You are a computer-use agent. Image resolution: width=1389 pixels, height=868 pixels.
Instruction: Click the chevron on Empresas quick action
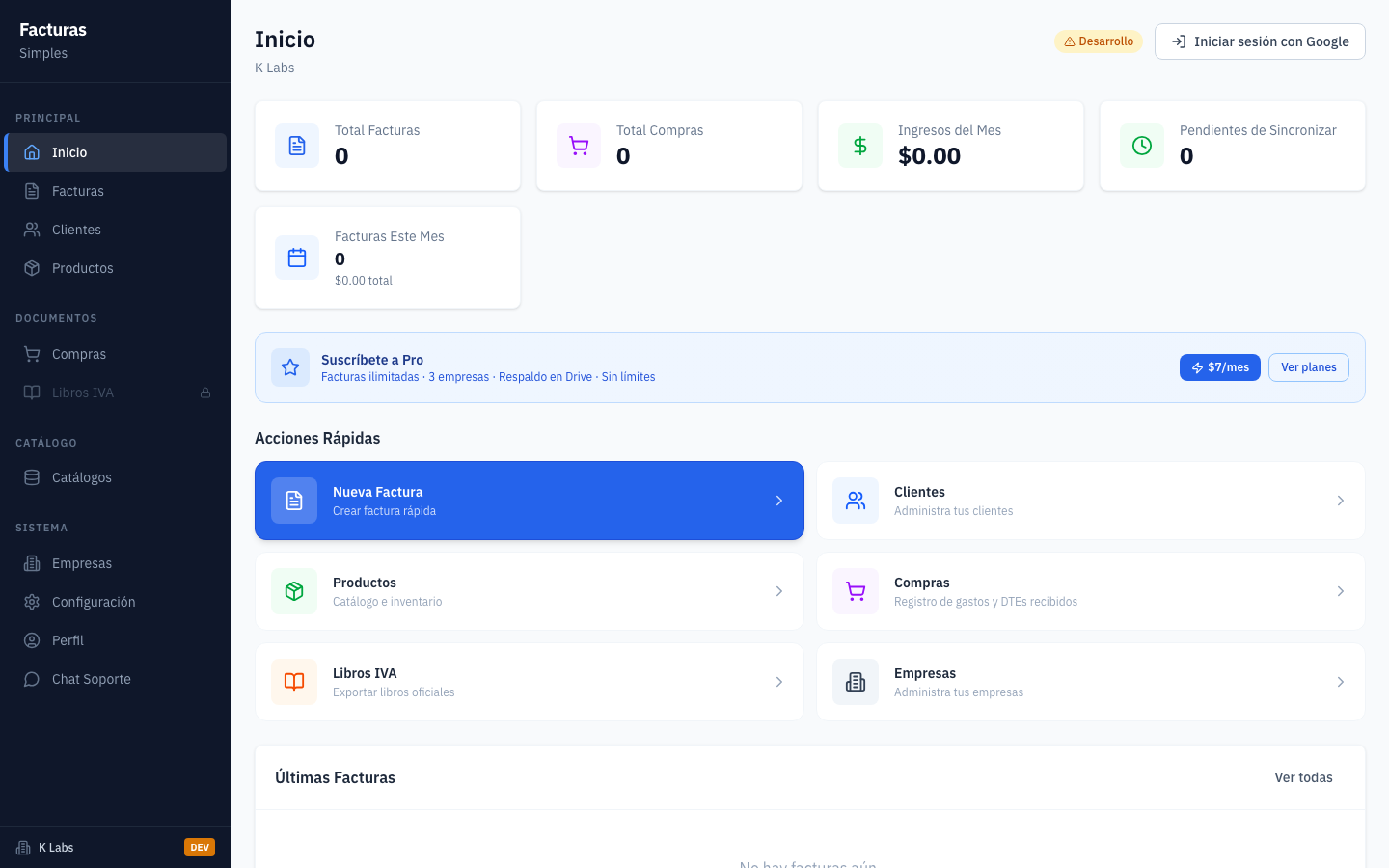click(1341, 682)
